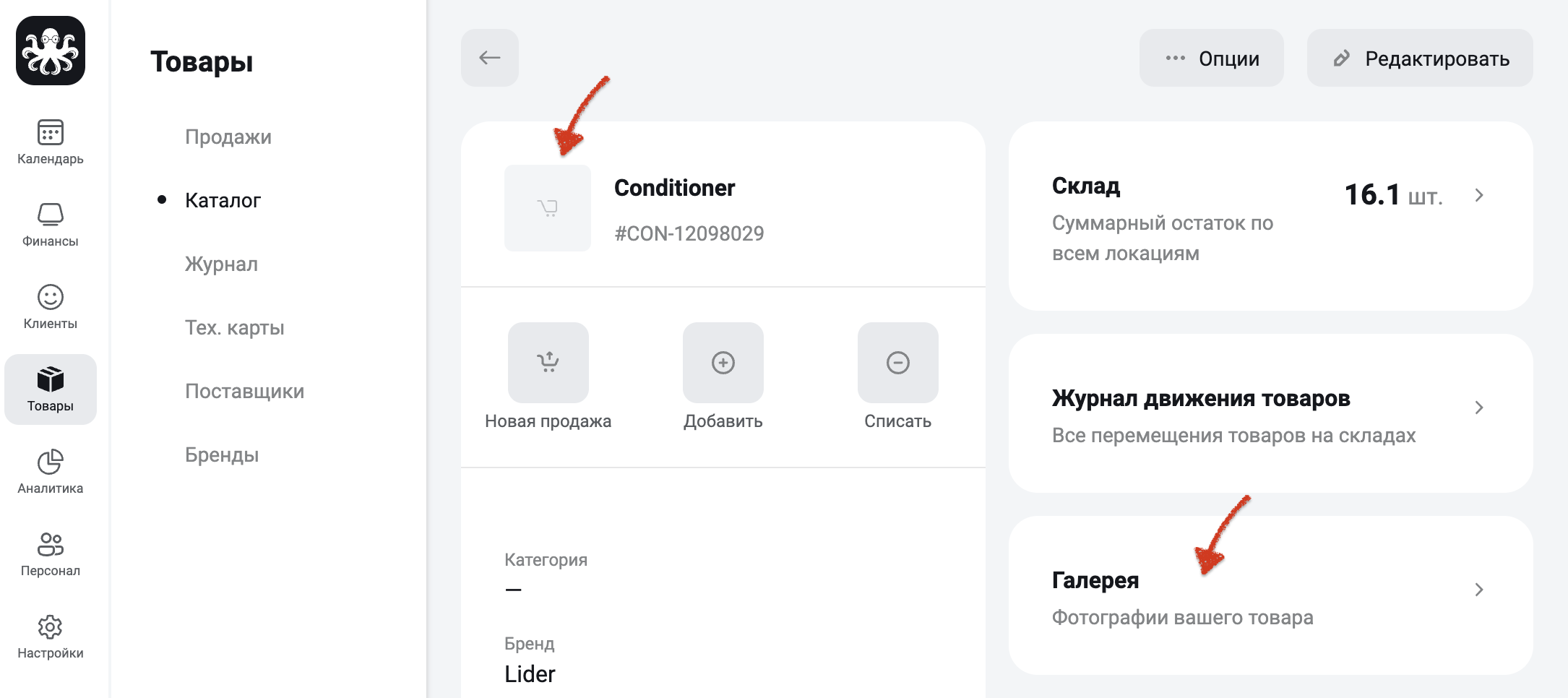Click the Редактировать button
The height and width of the screenshot is (698, 1568).
coord(1420,58)
